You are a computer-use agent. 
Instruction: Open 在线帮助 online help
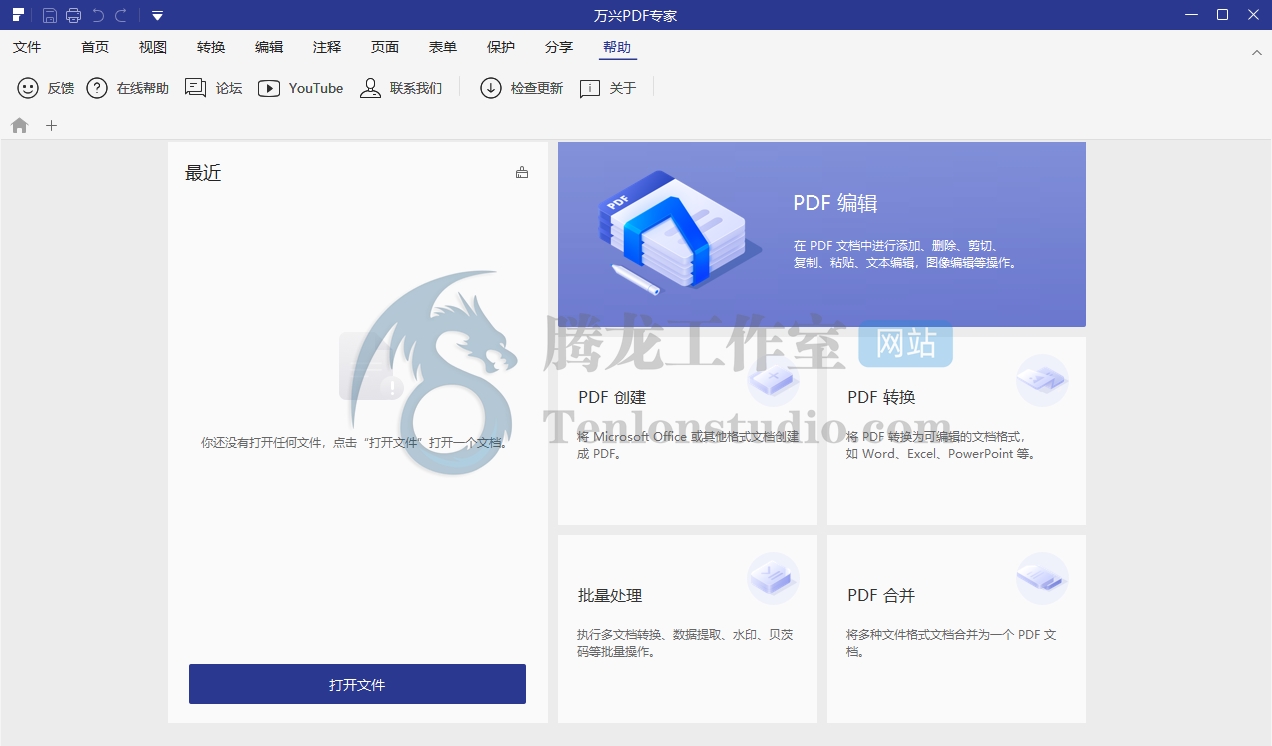127,88
